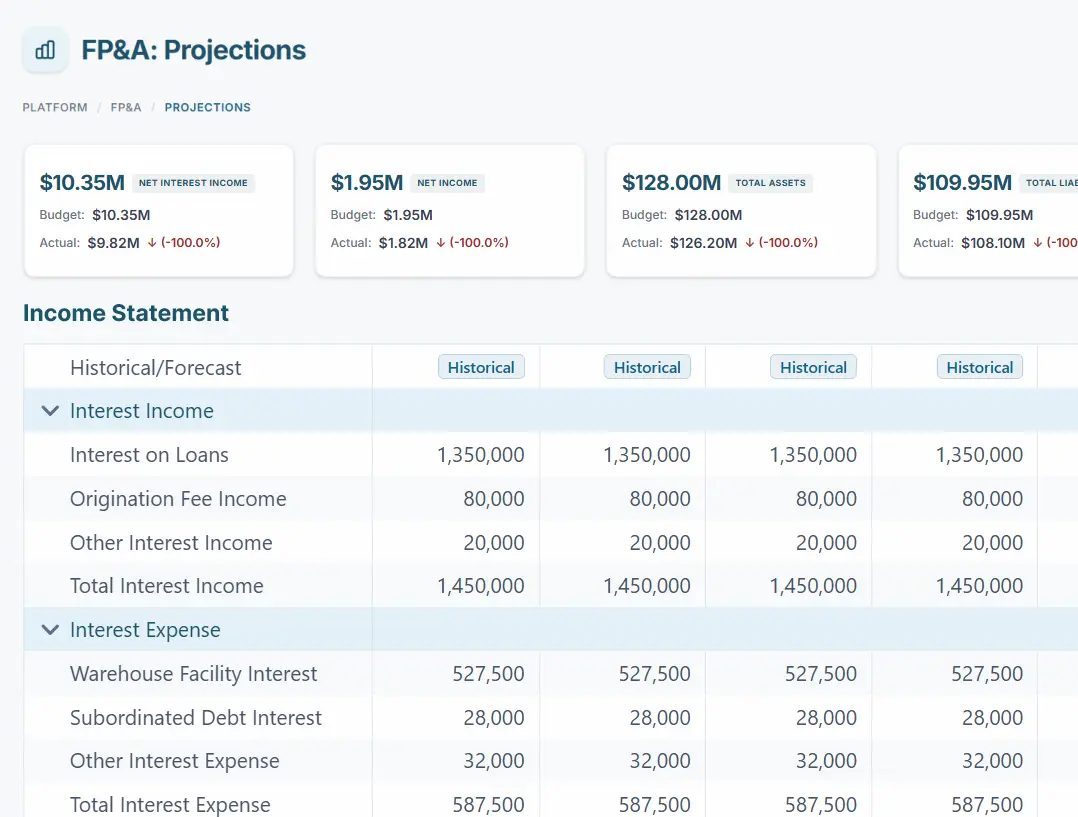The width and height of the screenshot is (1078, 817).
Task: Select the Origination Fee Income row label
Action: point(178,499)
